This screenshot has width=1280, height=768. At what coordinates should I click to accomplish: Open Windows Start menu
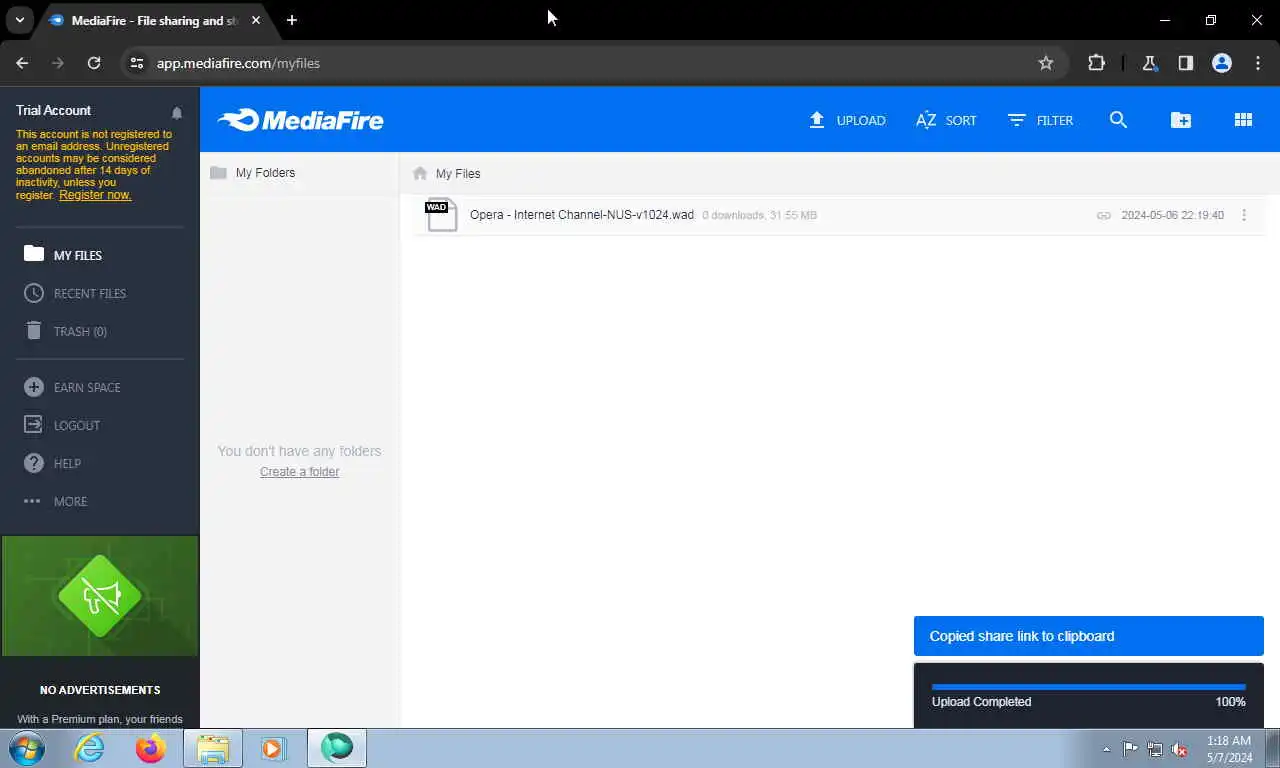pyautogui.click(x=26, y=748)
